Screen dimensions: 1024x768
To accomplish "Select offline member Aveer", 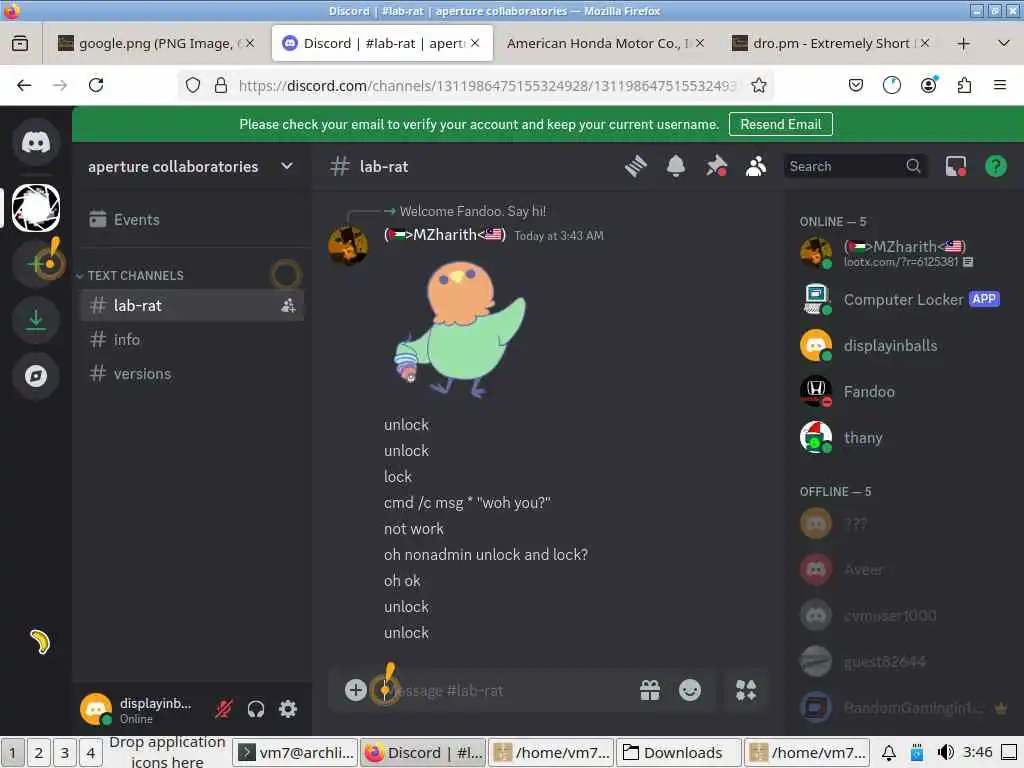I will [x=904, y=569].
